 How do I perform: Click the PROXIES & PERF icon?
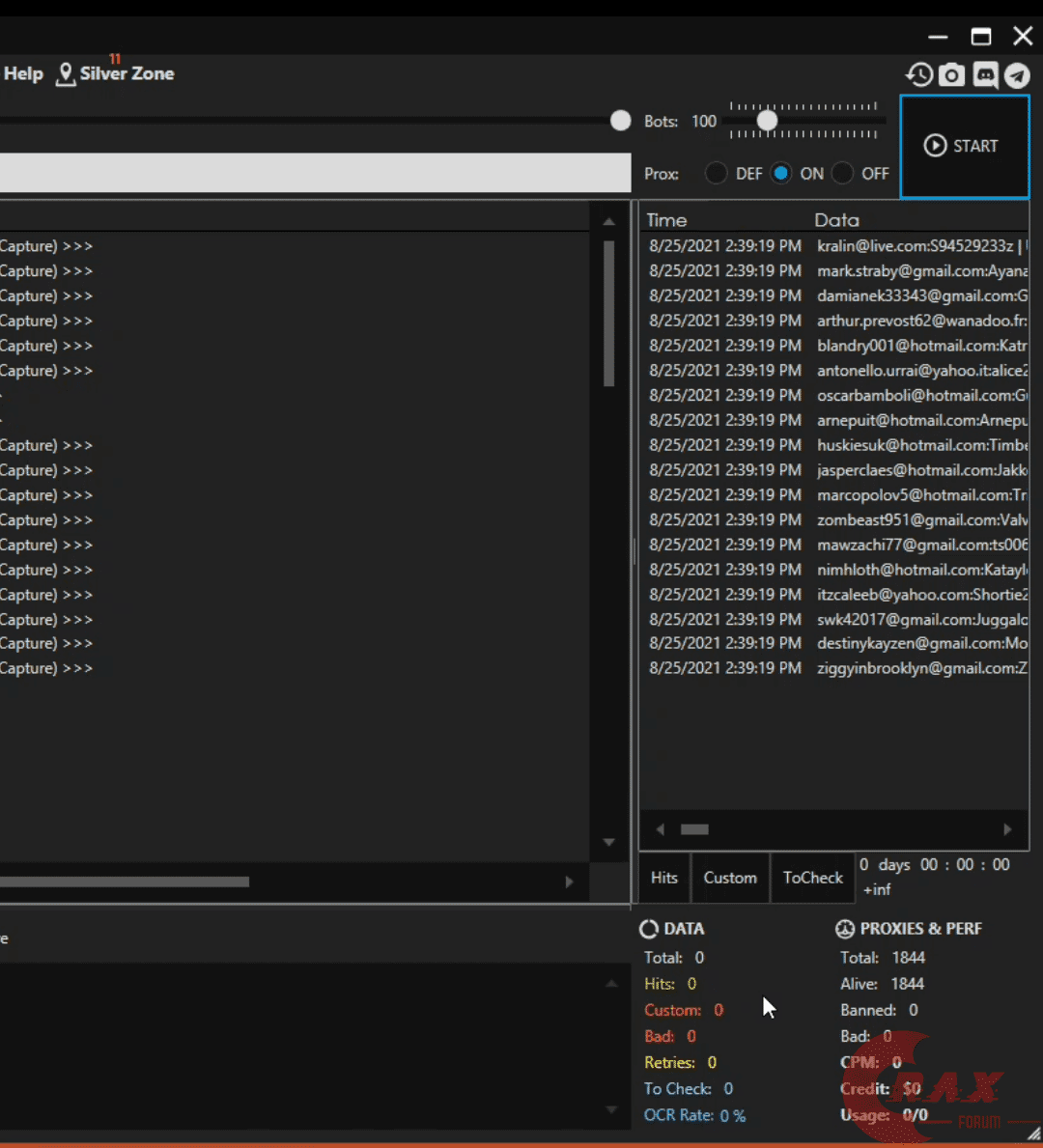(x=845, y=929)
